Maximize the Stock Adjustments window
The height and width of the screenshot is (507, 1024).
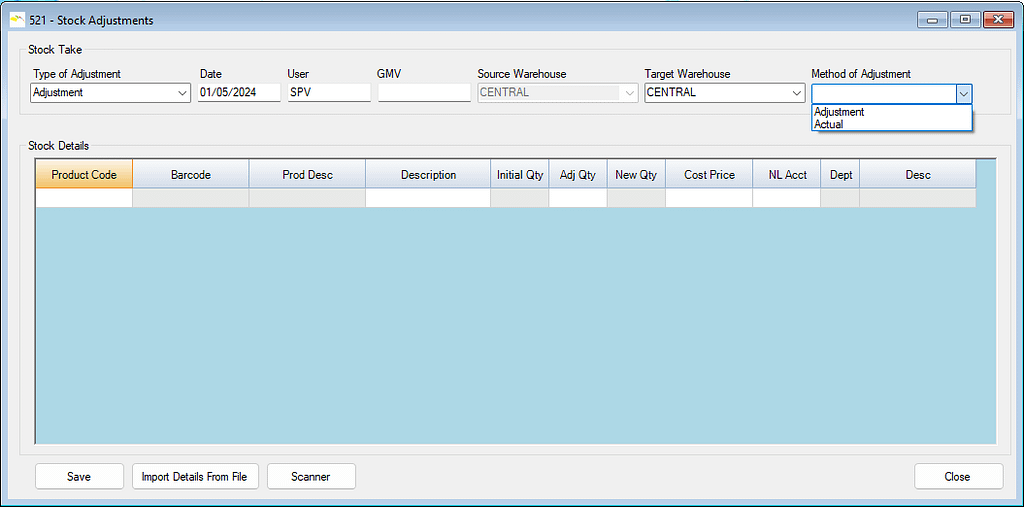click(x=965, y=20)
